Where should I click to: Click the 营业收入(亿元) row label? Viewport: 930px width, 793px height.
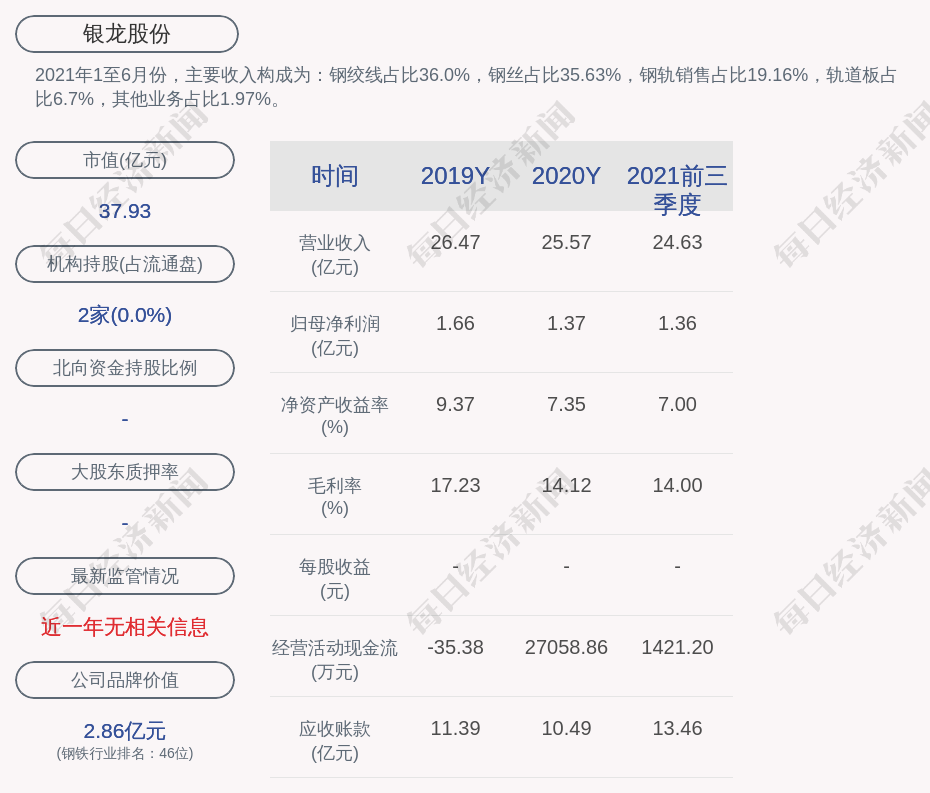coord(335,254)
